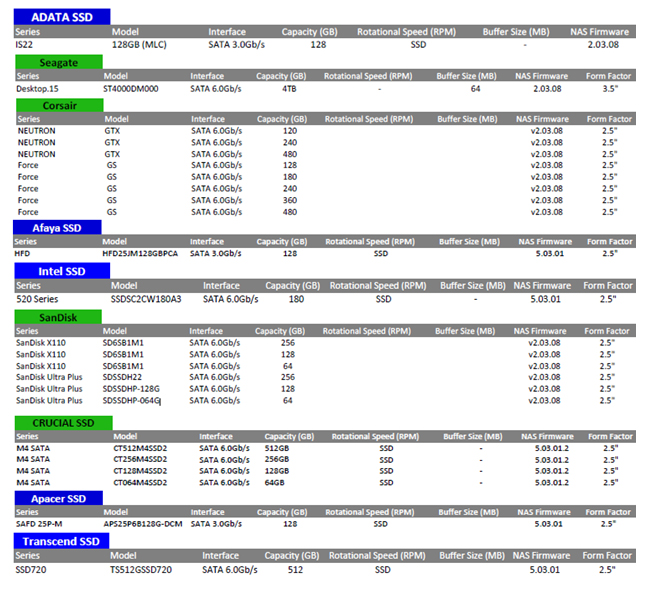The width and height of the screenshot is (653, 595).
Task: Select 360 capacity in Corsair table
Action: 290,200
